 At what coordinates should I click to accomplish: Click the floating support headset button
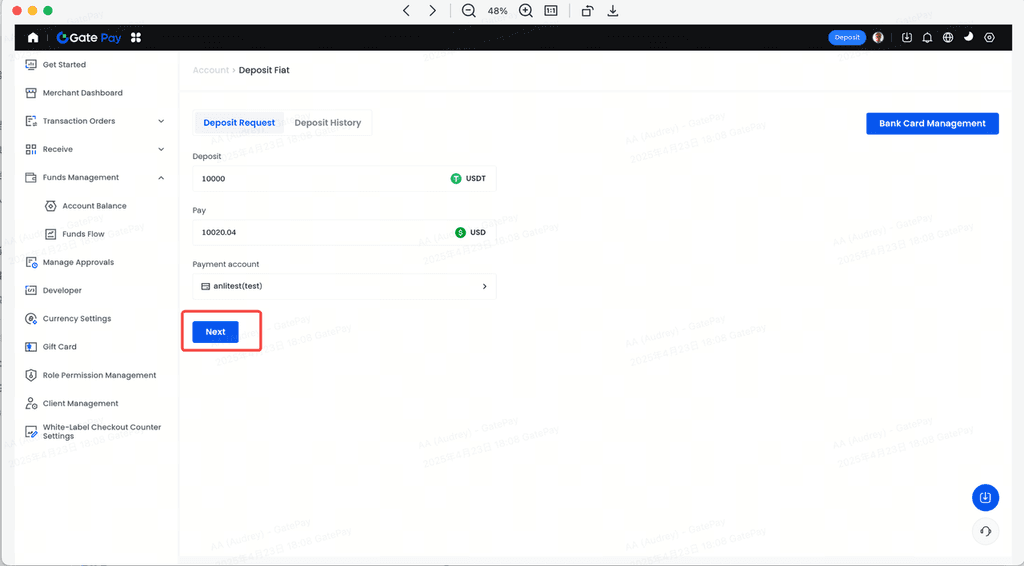(x=985, y=531)
